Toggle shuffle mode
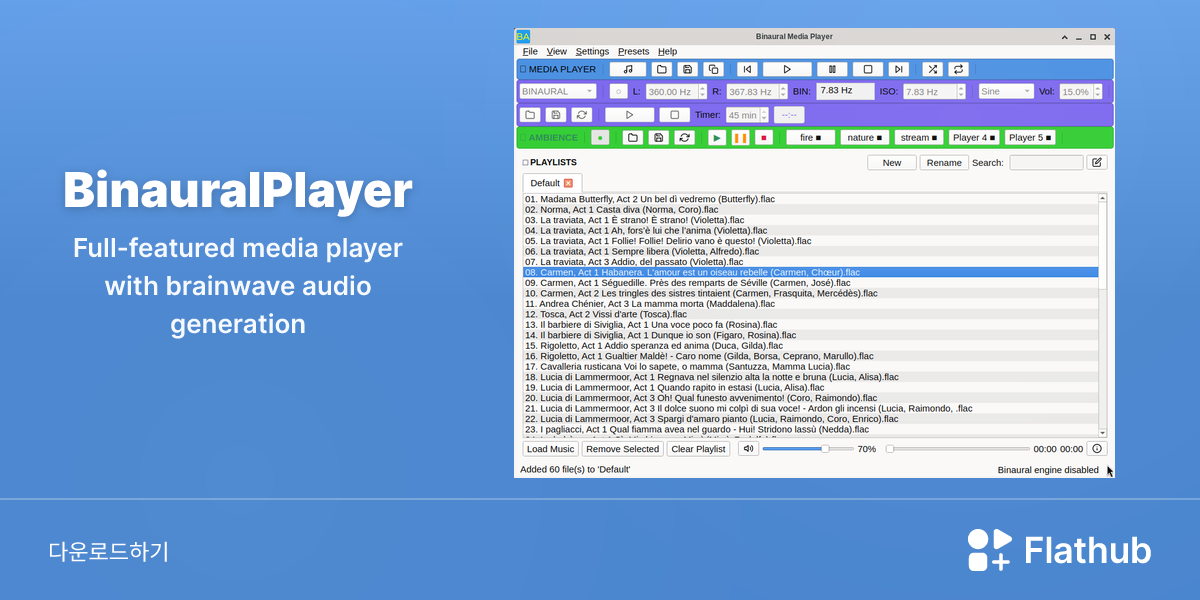The height and width of the screenshot is (600, 1200). [x=932, y=69]
